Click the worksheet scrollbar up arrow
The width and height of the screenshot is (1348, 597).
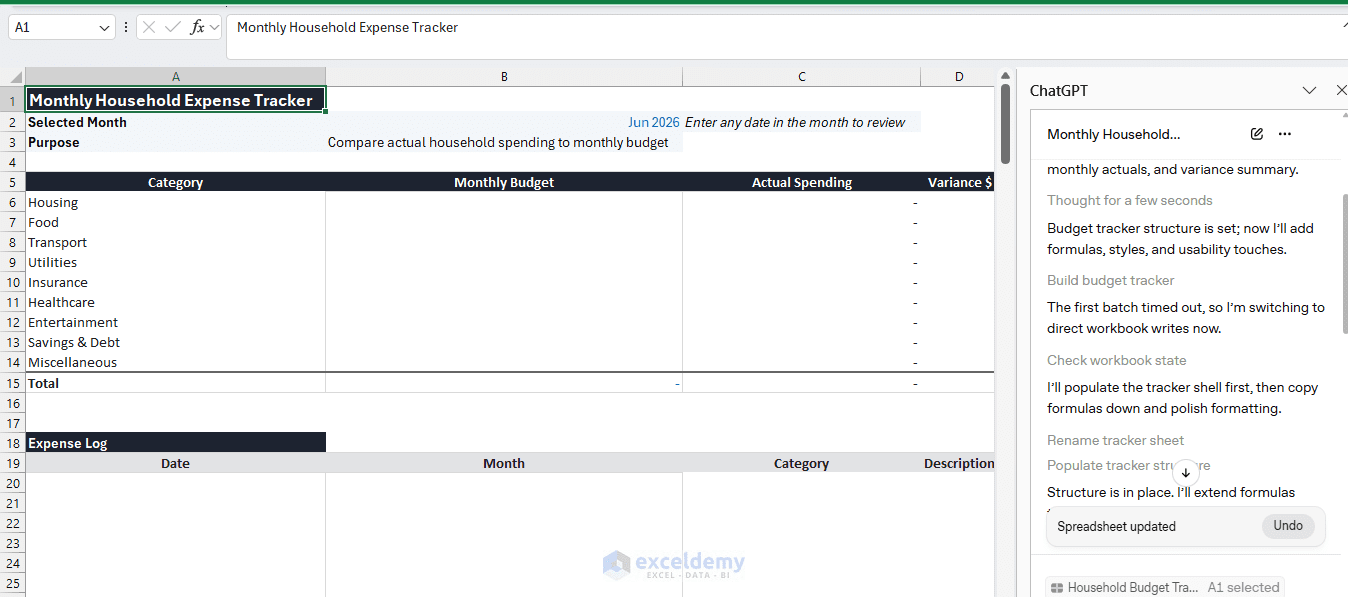[1004, 75]
